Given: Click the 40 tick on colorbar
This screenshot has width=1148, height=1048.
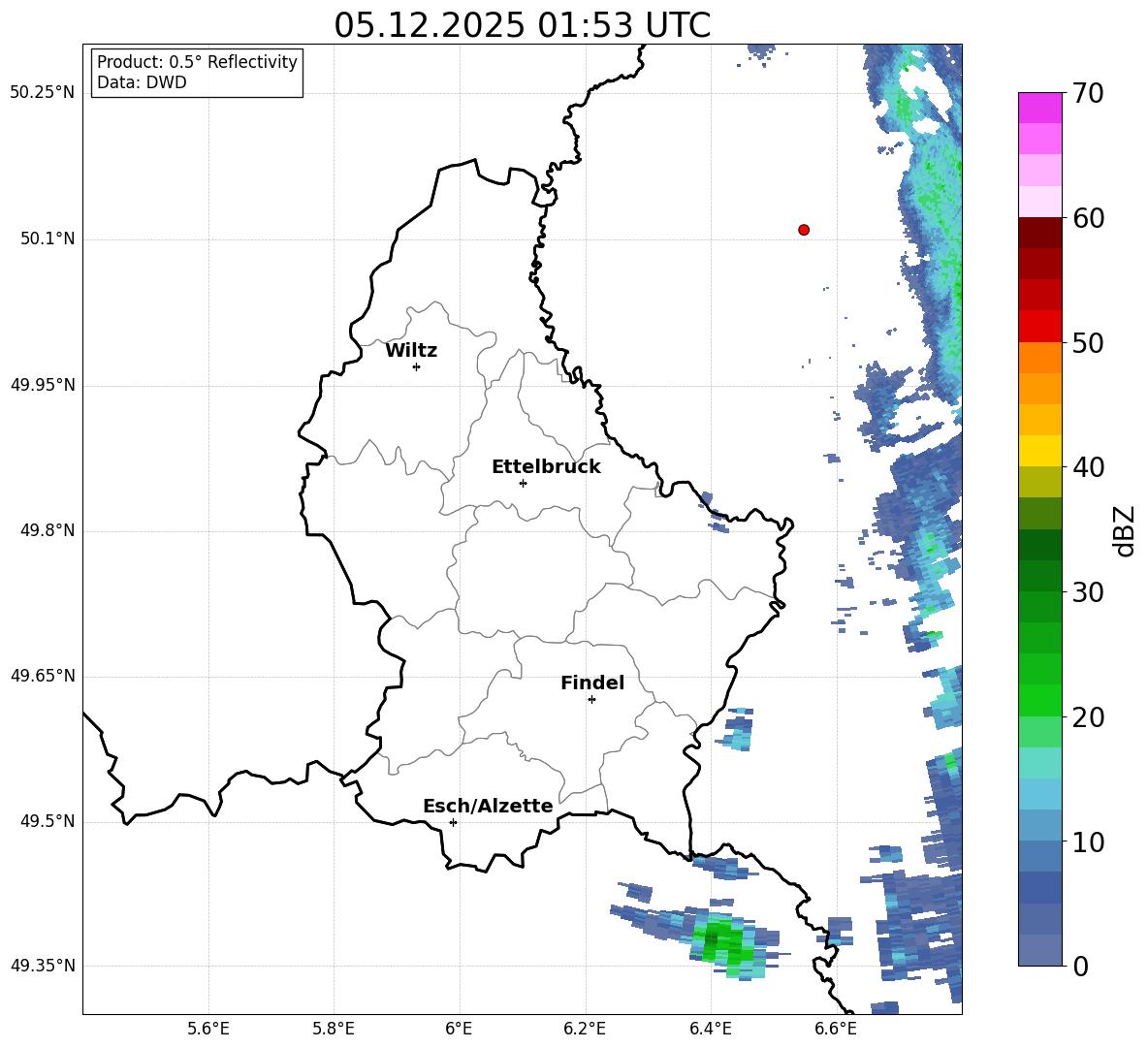Looking at the screenshot, I should (x=1088, y=467).
